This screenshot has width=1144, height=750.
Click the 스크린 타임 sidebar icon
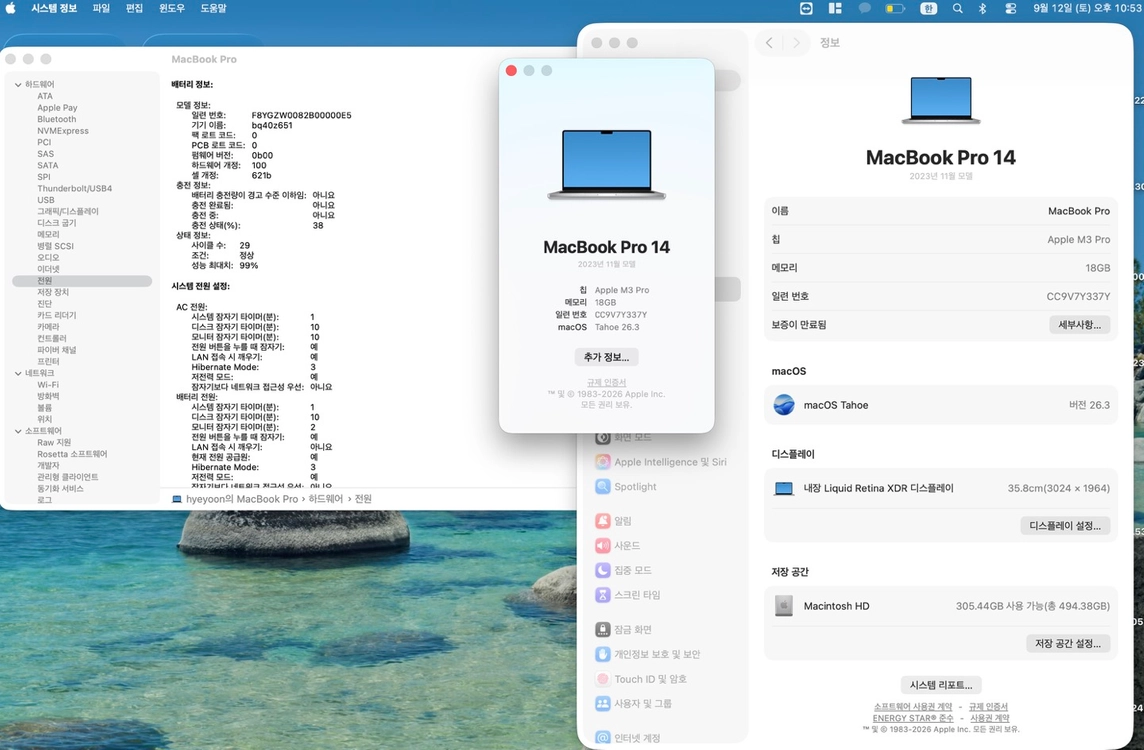(603, 595)
